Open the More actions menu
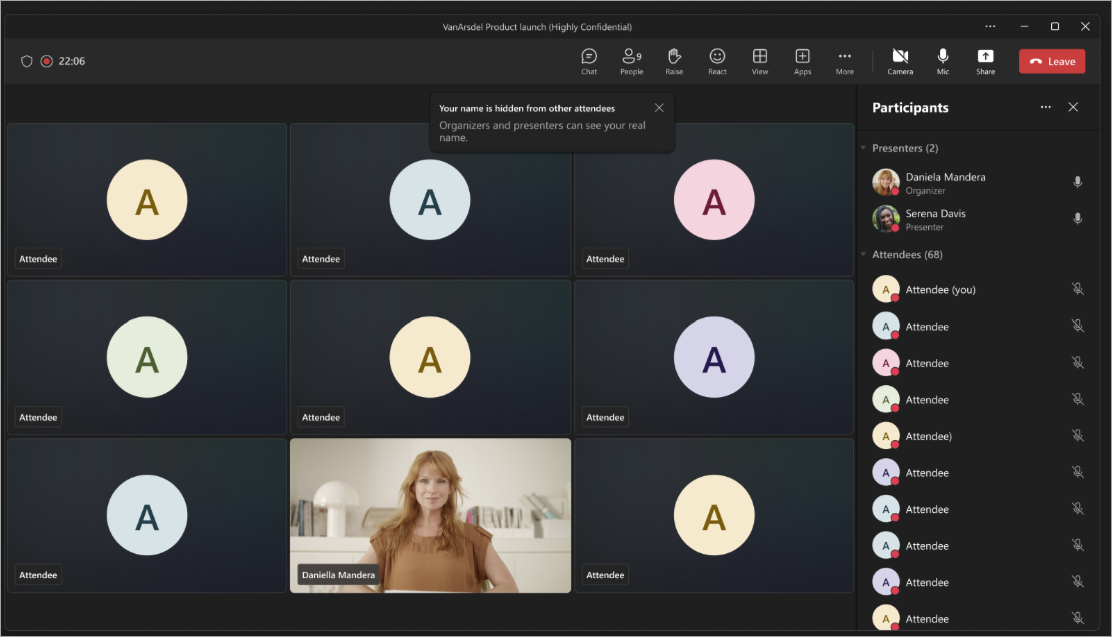Screen dimensions: 1112x637 (x=844, y=60)
